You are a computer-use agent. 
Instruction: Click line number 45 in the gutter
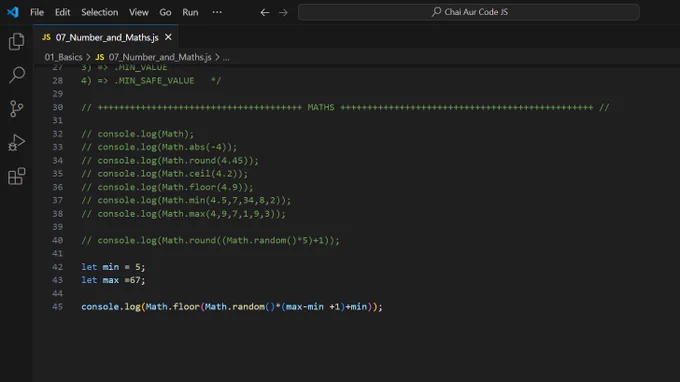tap(57, 307)
